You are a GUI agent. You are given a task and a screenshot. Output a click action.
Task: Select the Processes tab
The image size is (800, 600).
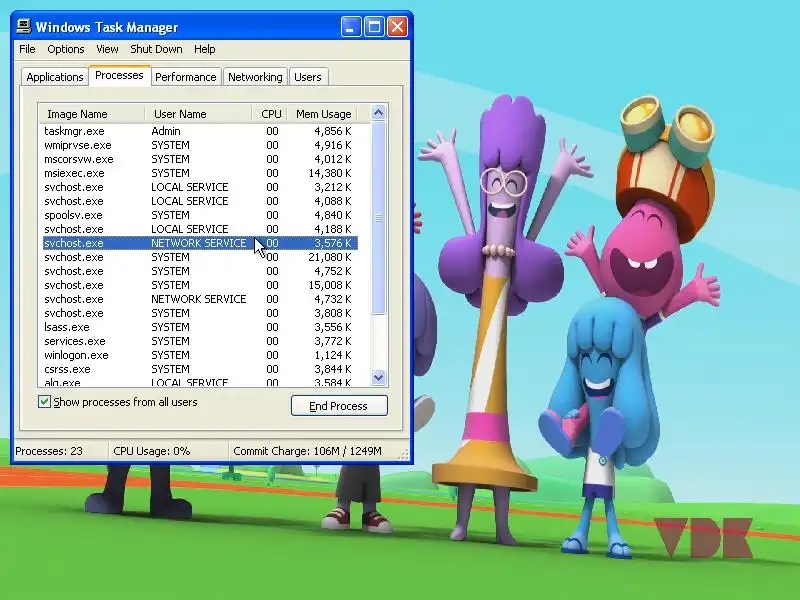[x=119, y=76]
